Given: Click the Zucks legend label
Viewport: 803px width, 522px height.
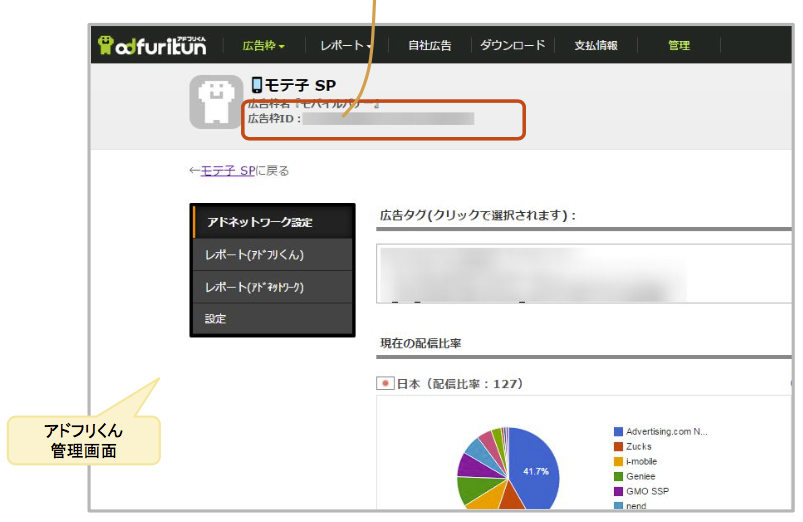Looking at the screenshot, I should pos(639,447).
